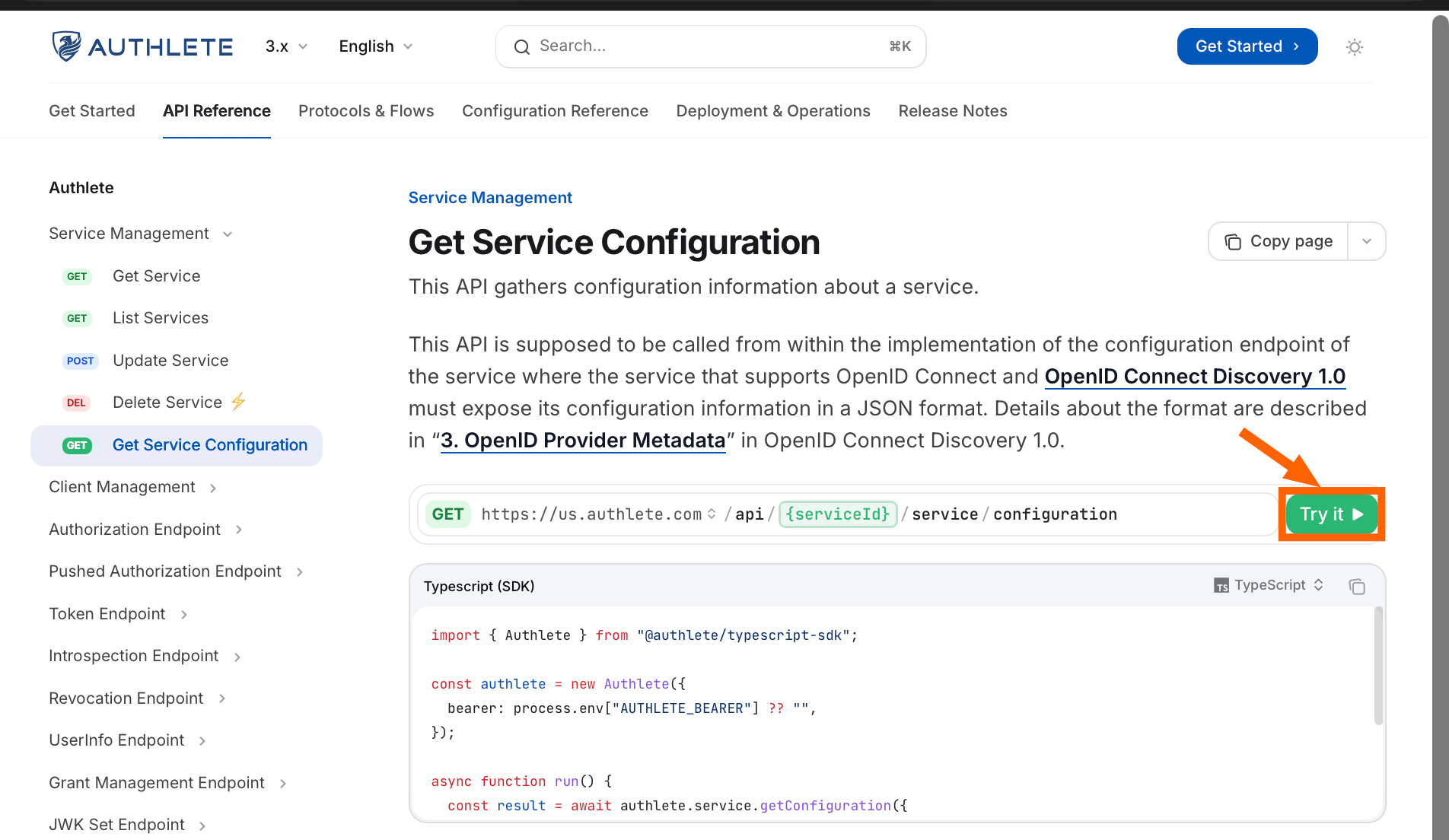The width and height of the screenshot is (1449, 840).
Task: Toggle the light/dark theme sun icon
Action: (1354, 47)
